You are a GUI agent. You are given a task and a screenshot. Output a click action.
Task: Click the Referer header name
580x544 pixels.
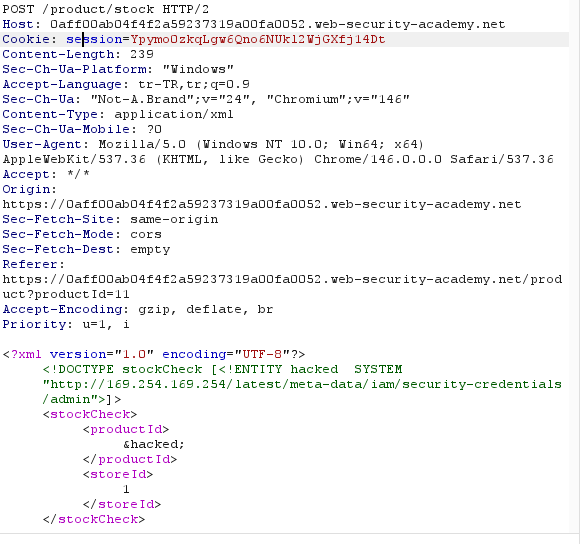pos(33,264)
